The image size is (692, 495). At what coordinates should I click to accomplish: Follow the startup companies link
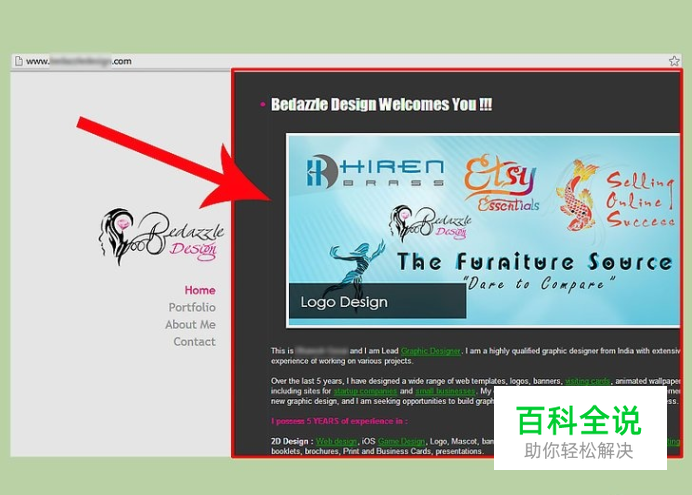[x=365, y=391]
